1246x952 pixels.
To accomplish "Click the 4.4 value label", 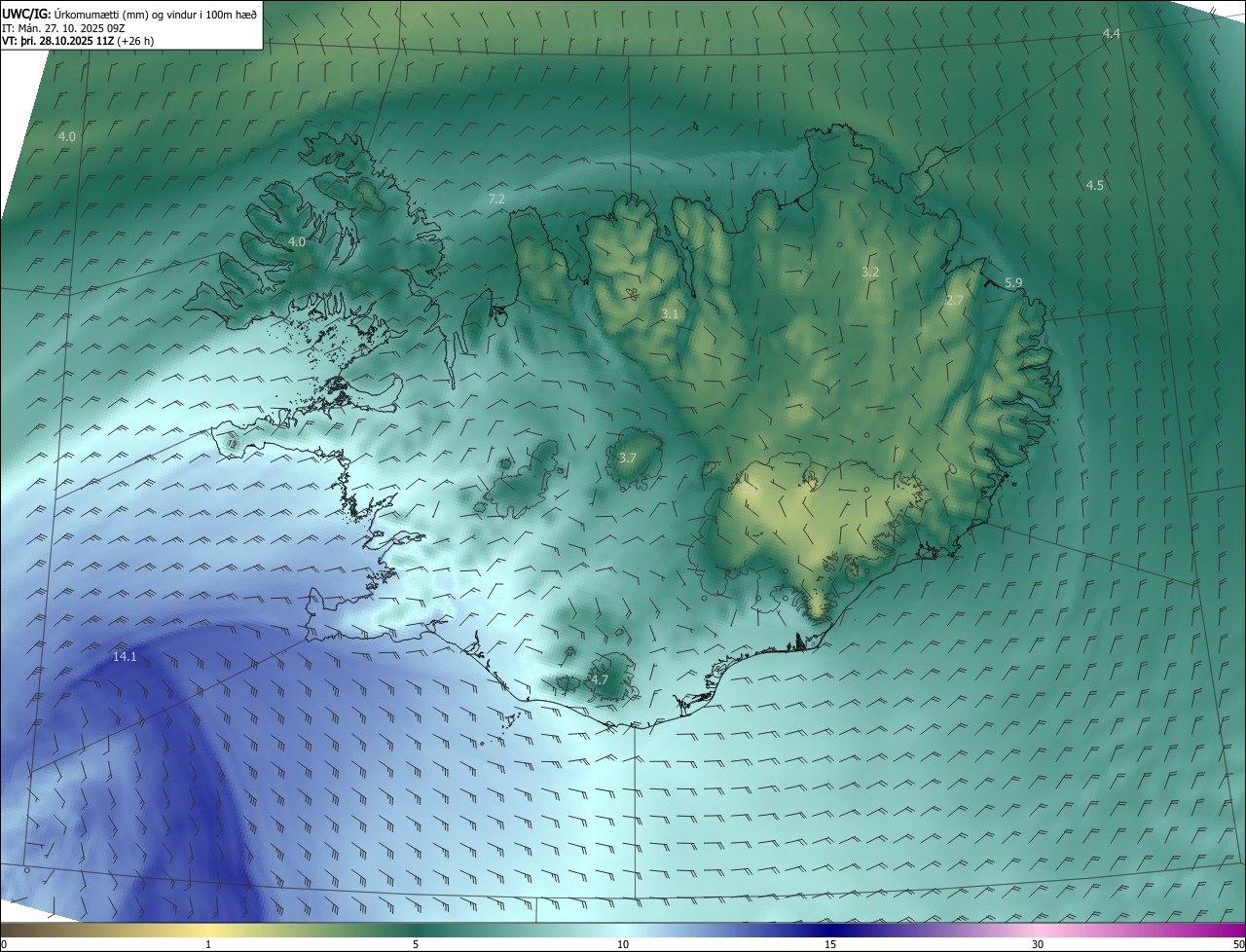I will coord(1112,34).
